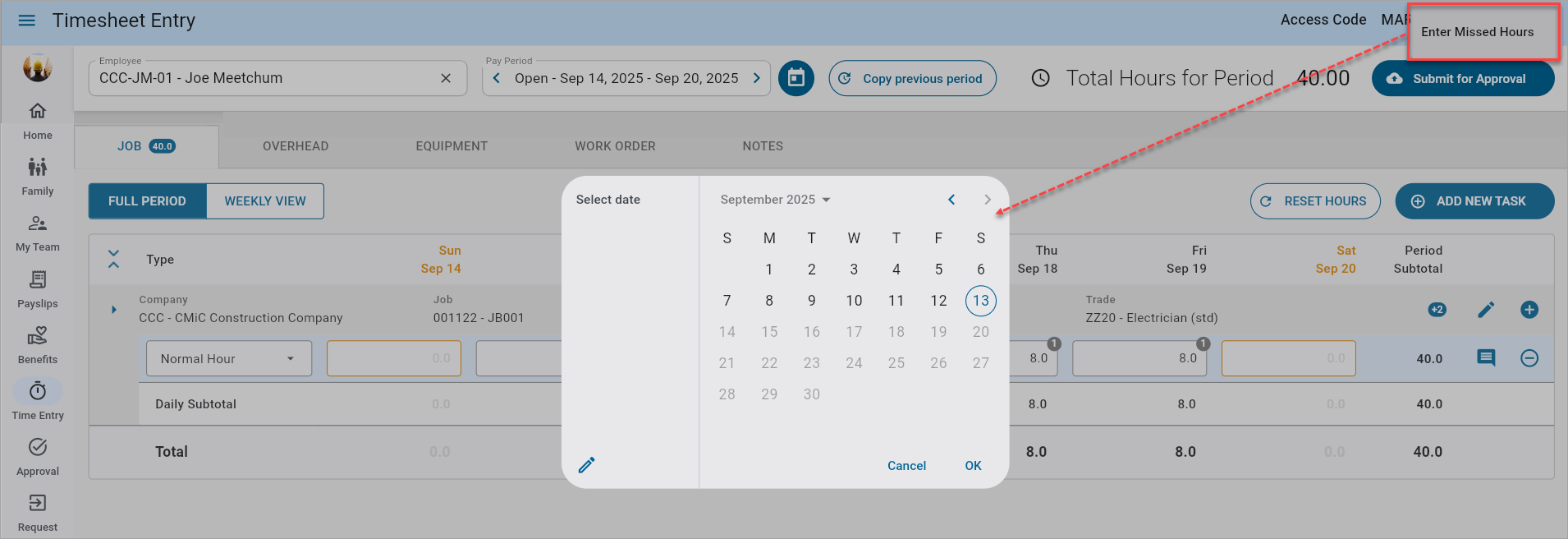Image resolution: width=1568 pixels, height=539 pixels.
Task: Select WEEKLY VIEW toggle
Action: pos(265,201)
